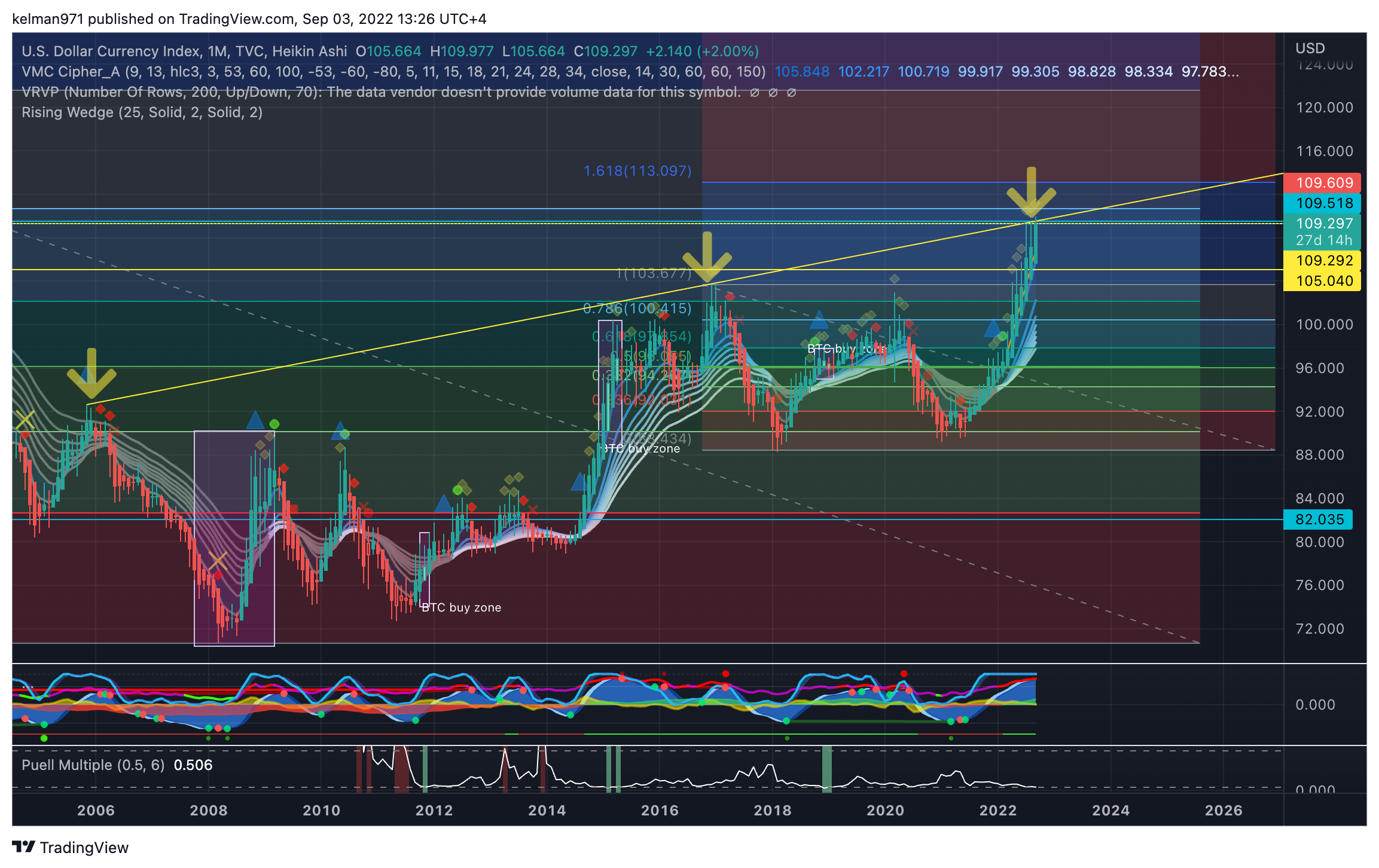Click the low value L105.664
Image resolution: width=1379 pixels, height=868 pixels.
click(x=533, y=51)
